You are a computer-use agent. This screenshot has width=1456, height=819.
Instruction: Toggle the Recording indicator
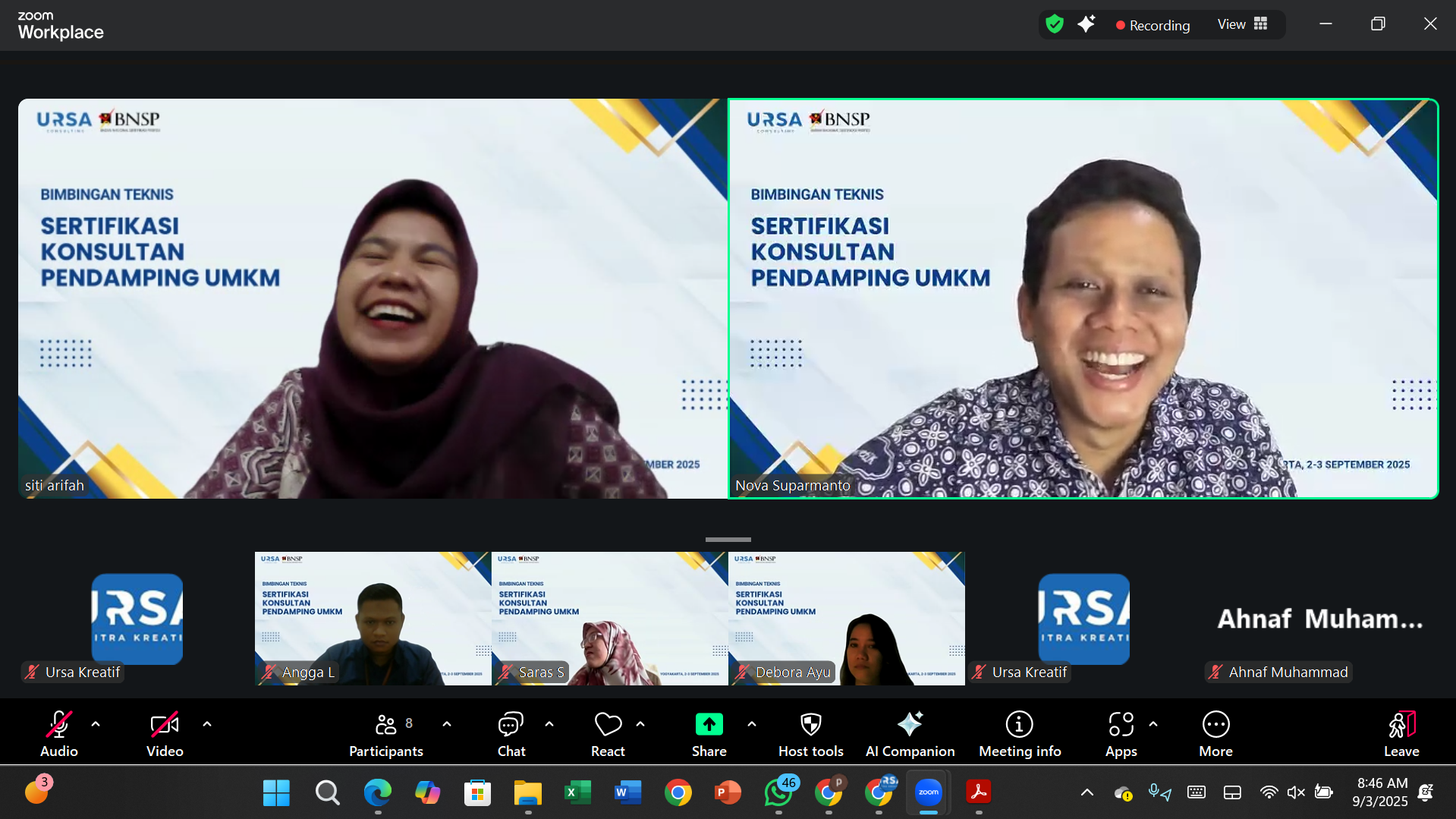(x=1153, y=25)
